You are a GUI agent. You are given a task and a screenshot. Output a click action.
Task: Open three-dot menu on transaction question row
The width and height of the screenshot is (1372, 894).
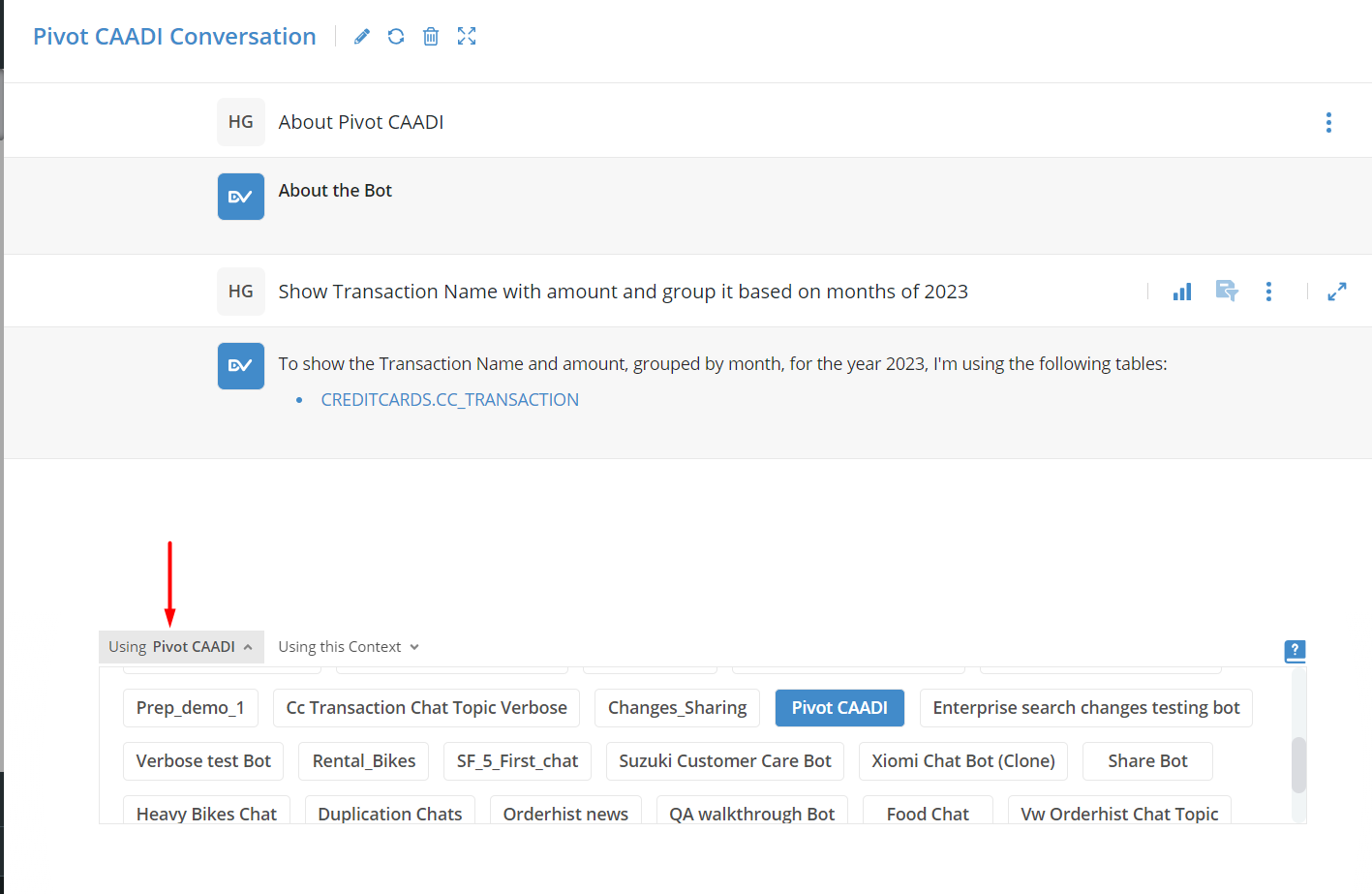(x=1268, y=292)
